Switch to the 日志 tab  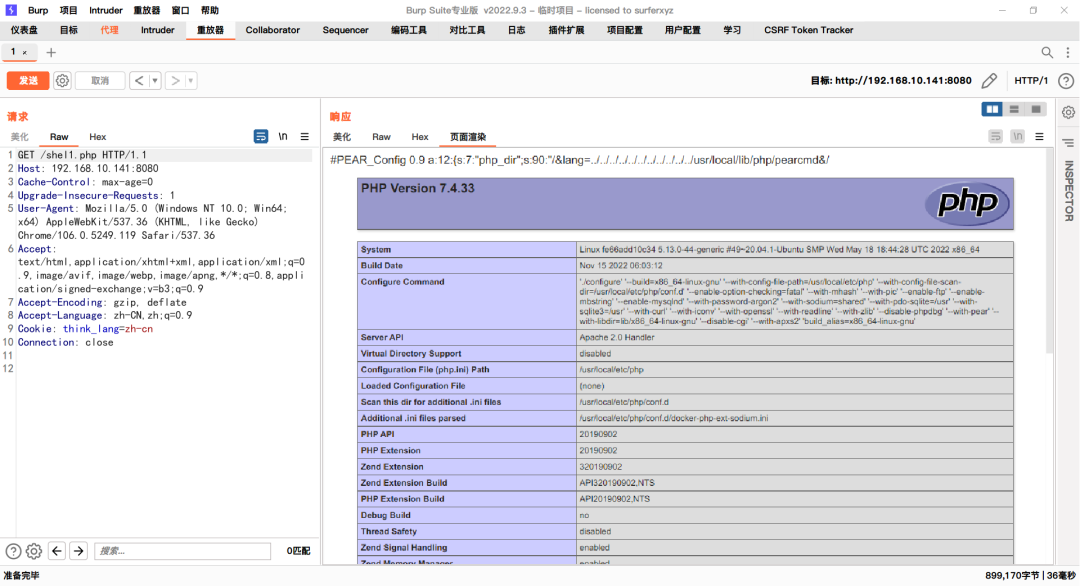(517, 30)
